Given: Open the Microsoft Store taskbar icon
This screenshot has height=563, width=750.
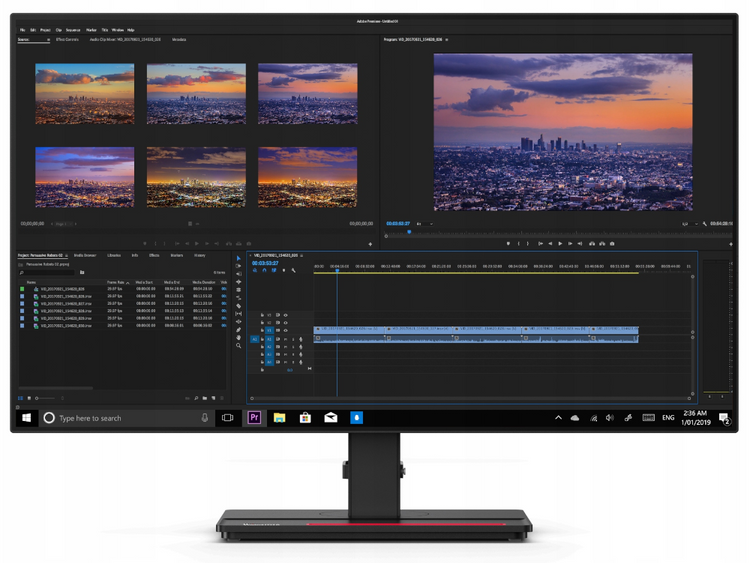Looking at the screenshot, I should click(x=305, y=417).
